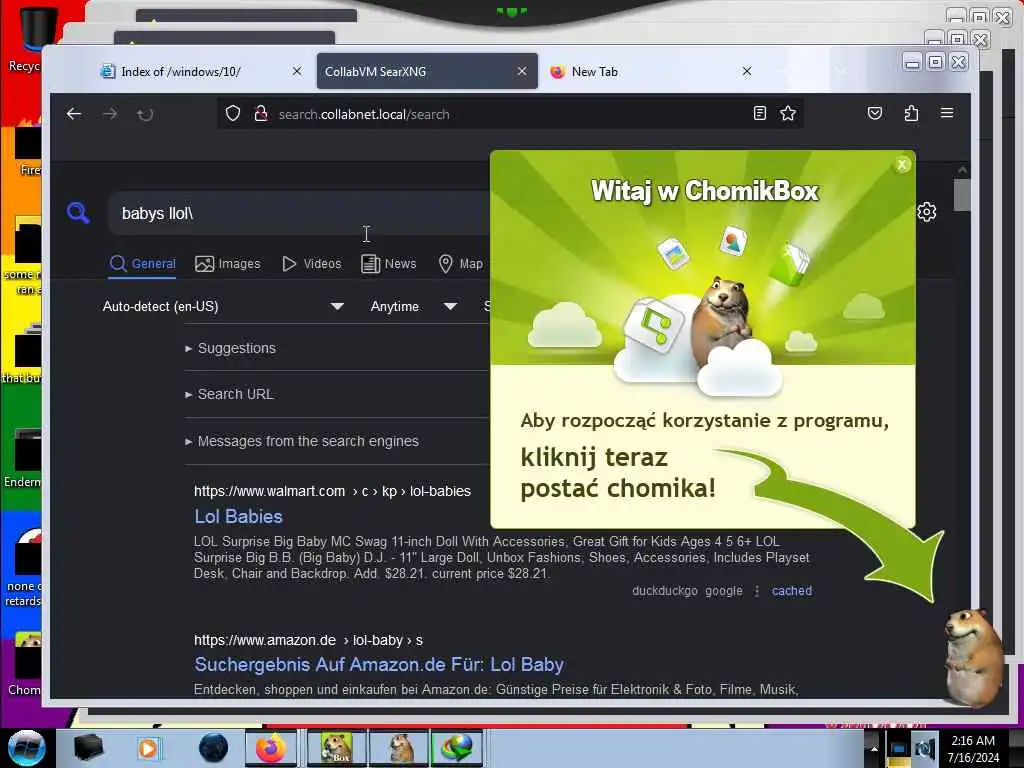Click the search query field
The height and width of the screenshot is (768, 1024).
(x=300, y=213)
